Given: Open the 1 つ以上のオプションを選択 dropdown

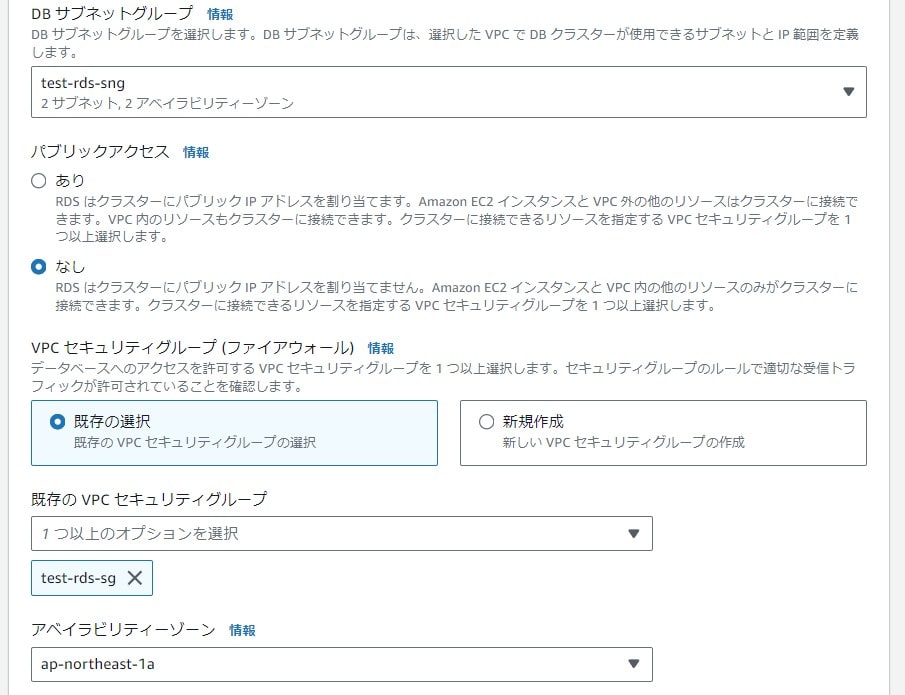Looking at the screenshot, I should point(342,533).
